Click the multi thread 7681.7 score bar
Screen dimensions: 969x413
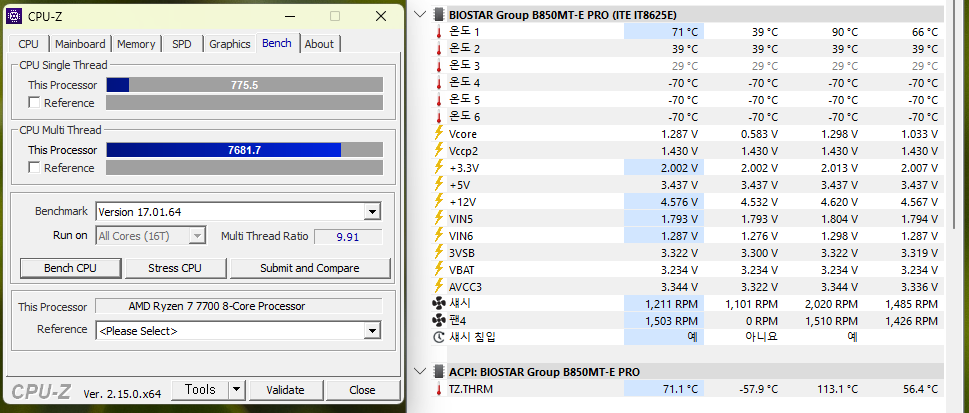coord(245,150)
